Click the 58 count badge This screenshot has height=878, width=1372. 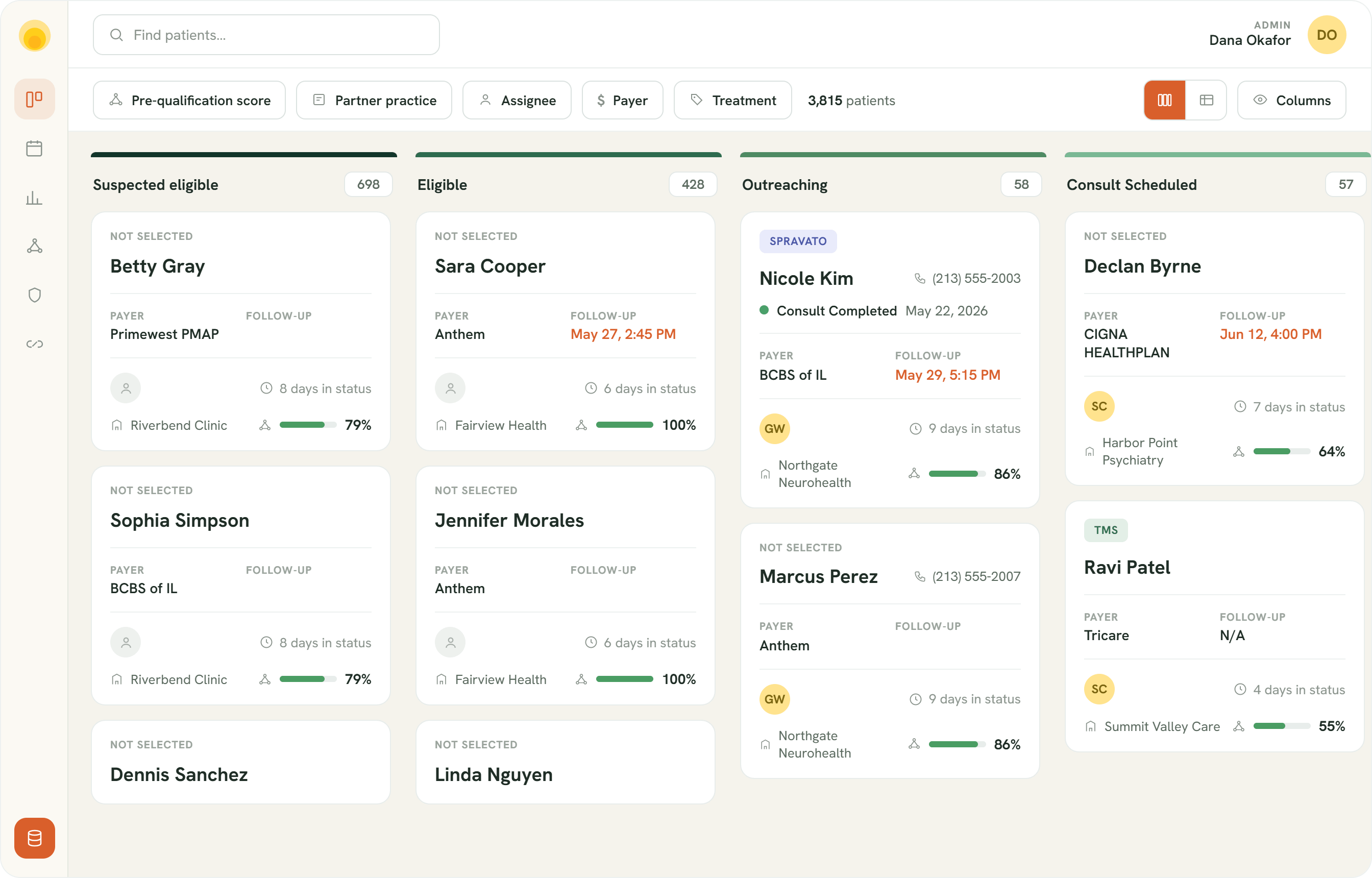[x=1020, y=184]
